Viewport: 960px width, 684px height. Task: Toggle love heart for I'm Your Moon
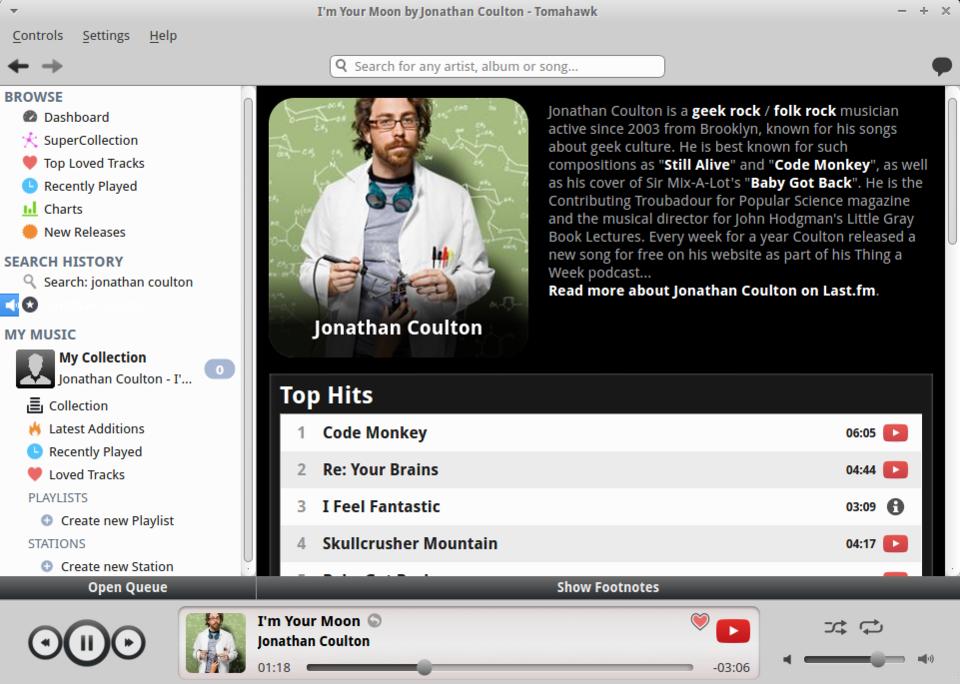(700, 622)
